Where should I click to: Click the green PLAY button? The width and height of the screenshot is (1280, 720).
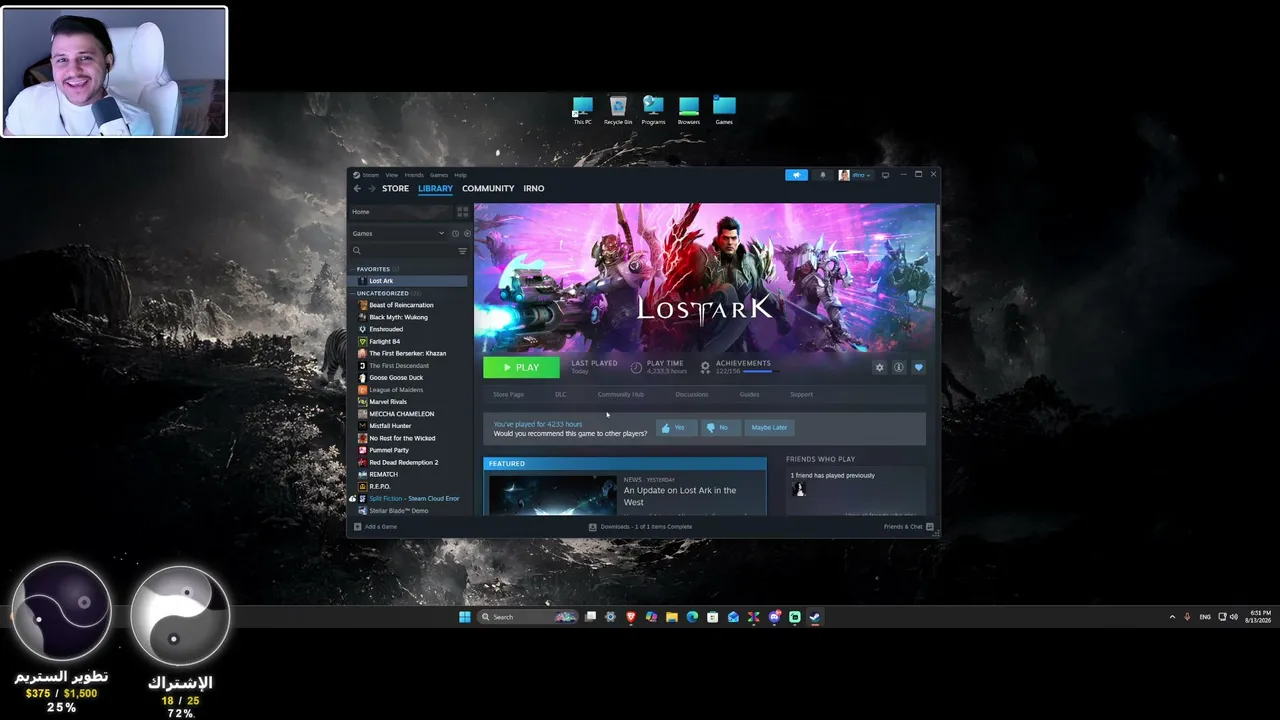521,367
